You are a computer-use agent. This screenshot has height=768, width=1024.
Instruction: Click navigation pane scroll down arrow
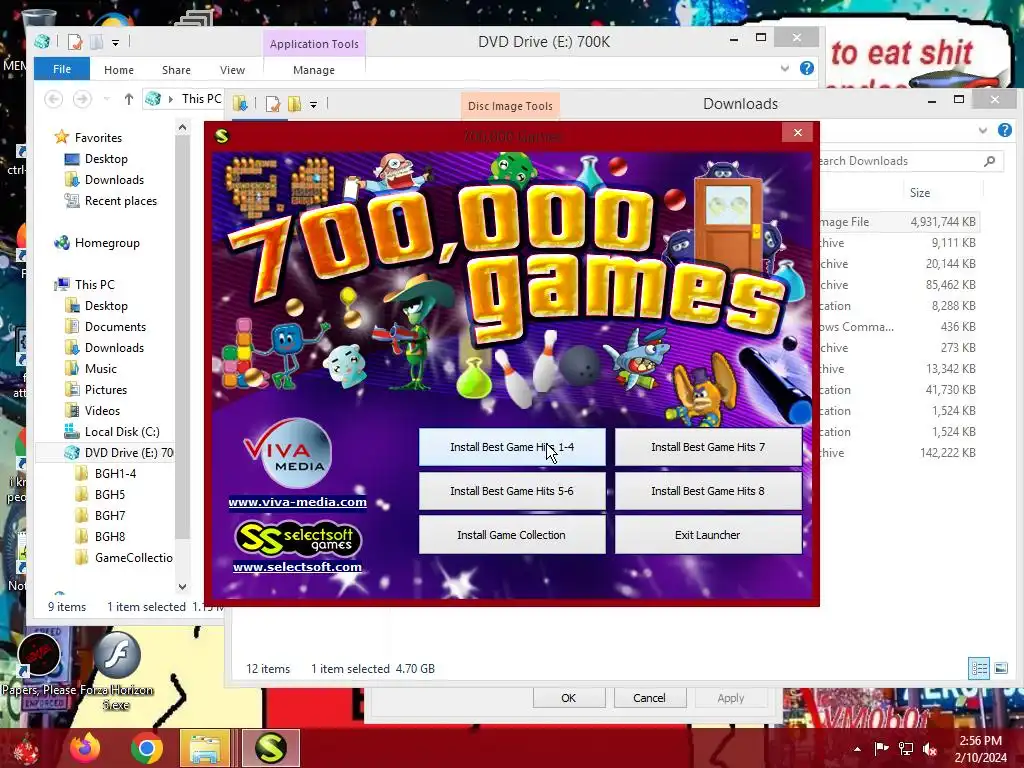coord(183,586)
